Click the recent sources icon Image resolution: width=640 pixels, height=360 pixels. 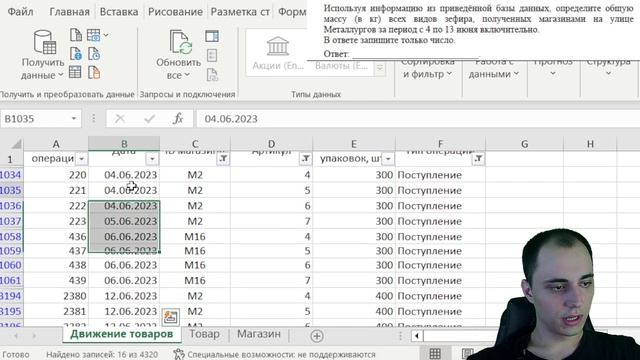[94, 54]
